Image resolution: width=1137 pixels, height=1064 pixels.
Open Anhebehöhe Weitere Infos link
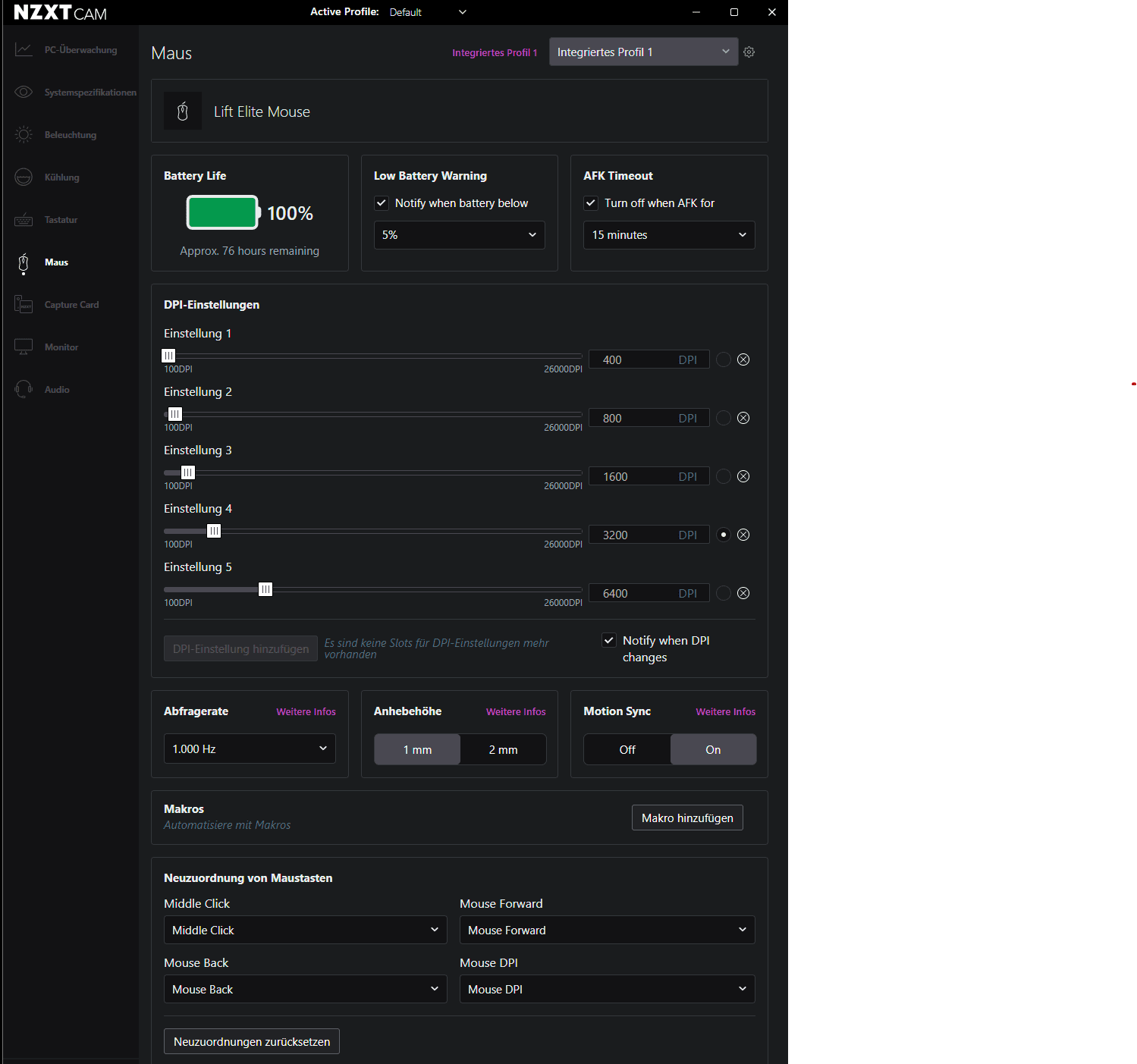tap(516, 711)
